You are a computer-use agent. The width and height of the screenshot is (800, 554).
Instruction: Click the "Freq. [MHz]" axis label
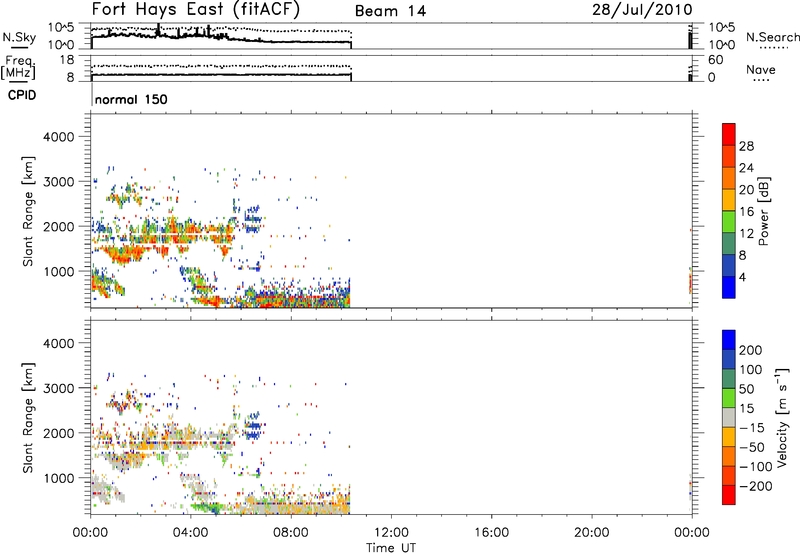(x=18, y=68)
